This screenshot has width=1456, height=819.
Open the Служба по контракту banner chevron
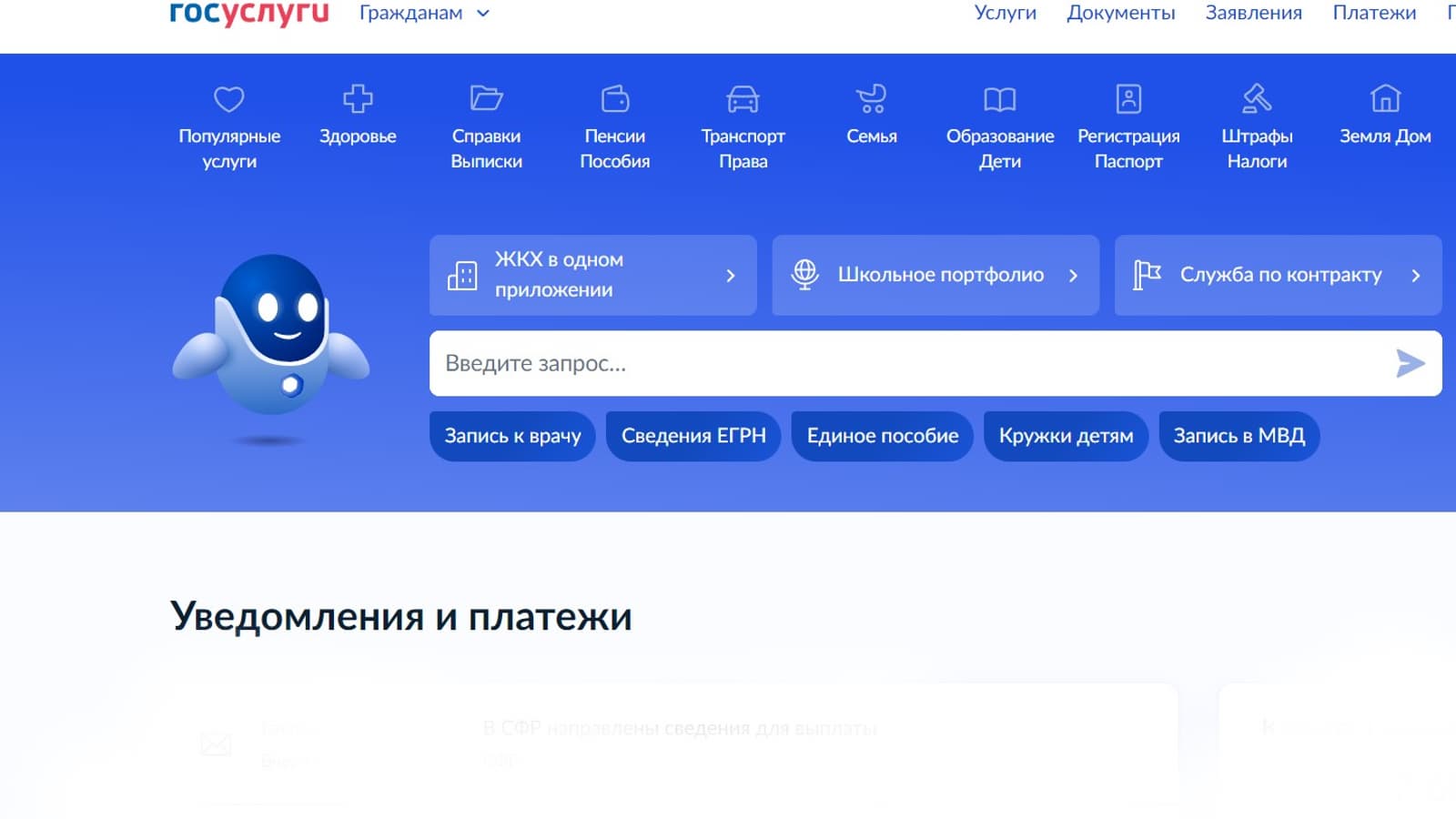pyautogui.click(x=1415, y=276)
